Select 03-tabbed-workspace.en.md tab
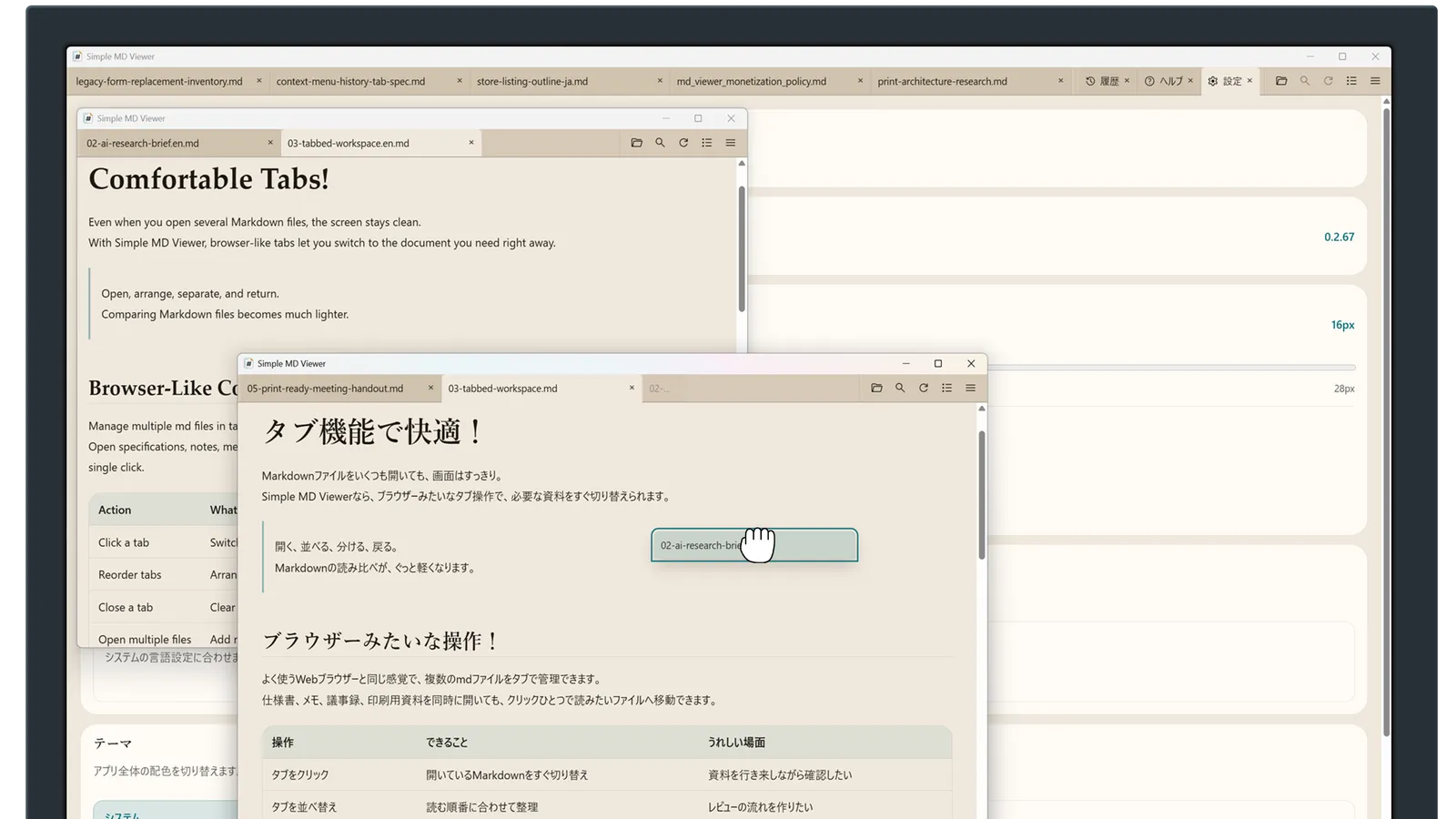 (380, 143)
